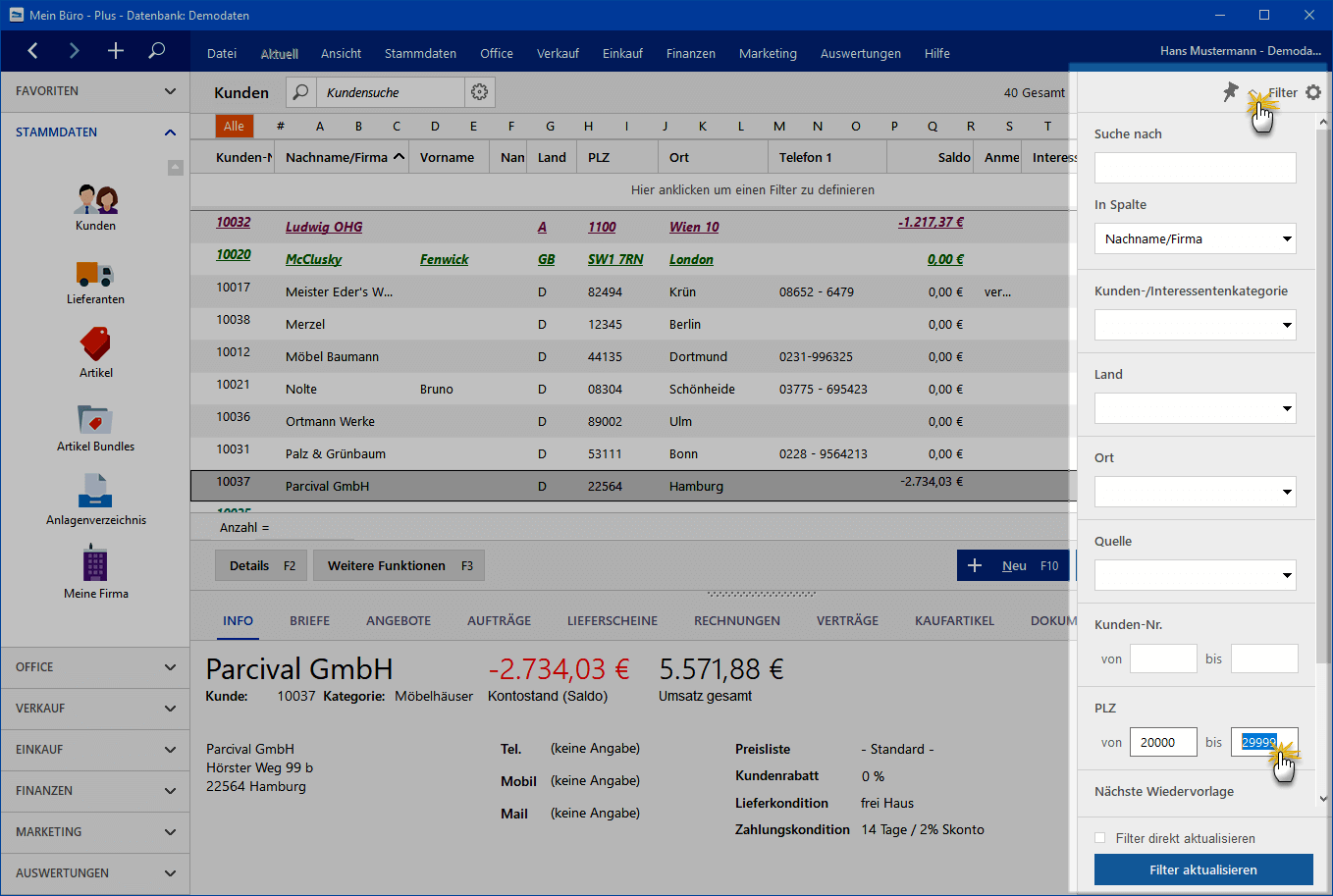Viewport: 1333px width, 896px height.
Task: Click the Suche nach input field
Action: [1195, 168]
